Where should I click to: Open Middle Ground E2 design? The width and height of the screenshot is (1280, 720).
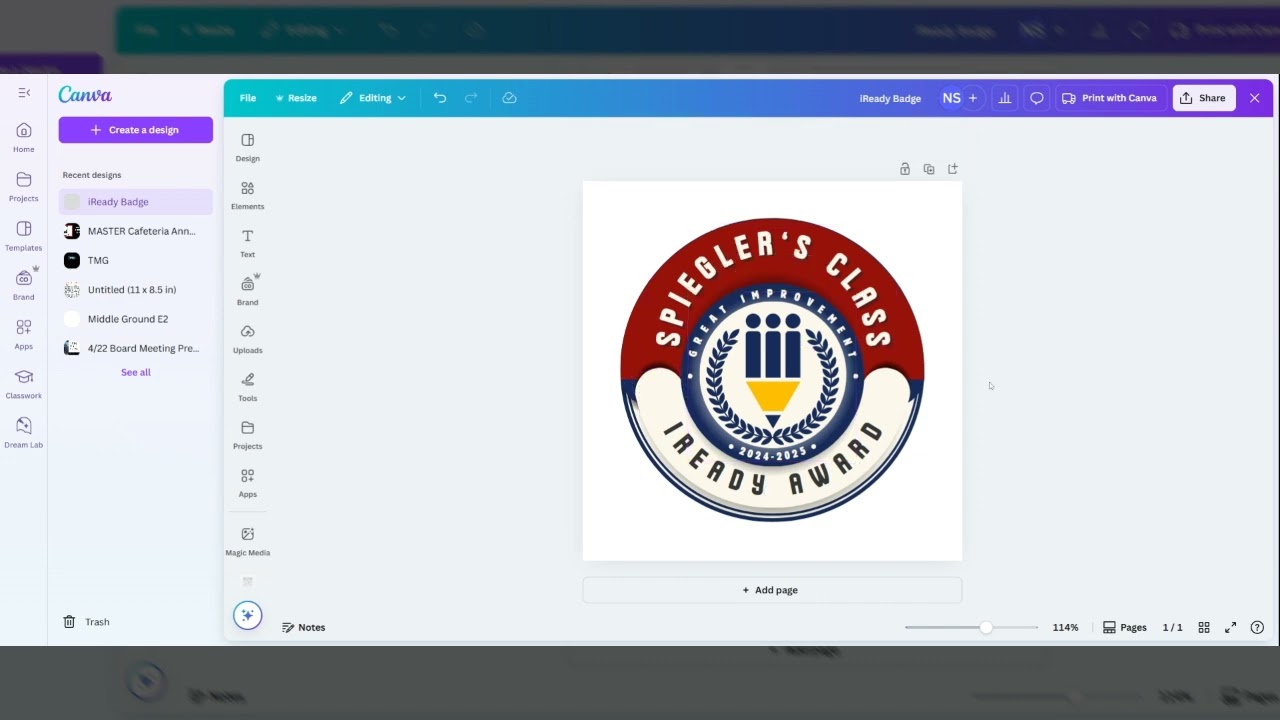point(136,319)
